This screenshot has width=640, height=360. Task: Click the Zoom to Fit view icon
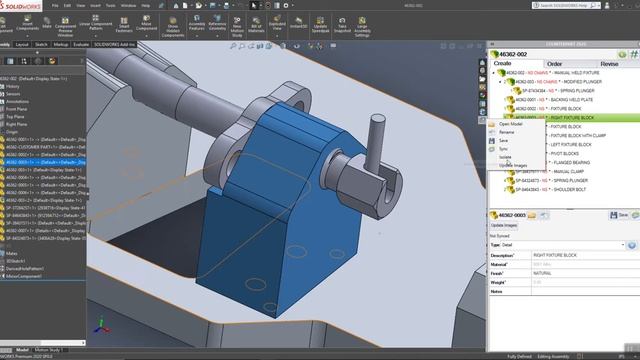coord(233,46)
